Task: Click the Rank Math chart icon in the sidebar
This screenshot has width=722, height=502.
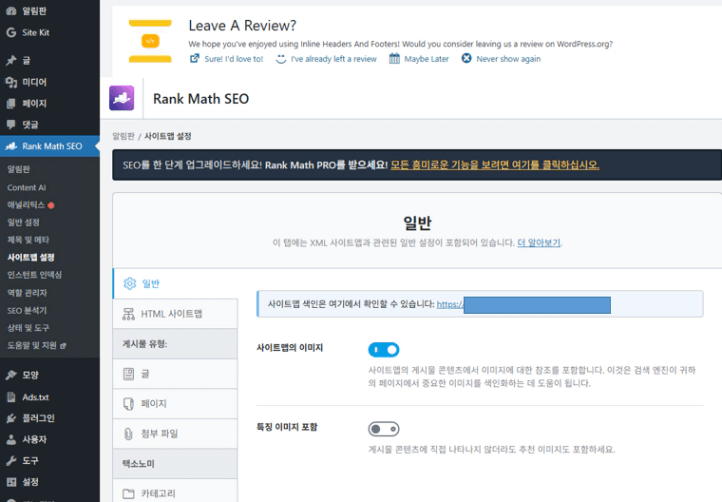Action: coord(11,146)
